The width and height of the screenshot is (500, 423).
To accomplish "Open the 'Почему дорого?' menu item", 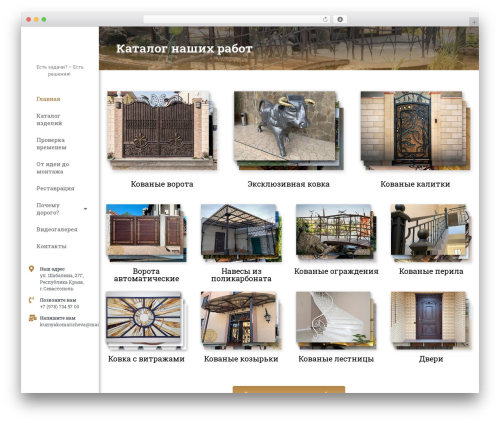I will tap(48, 209).
